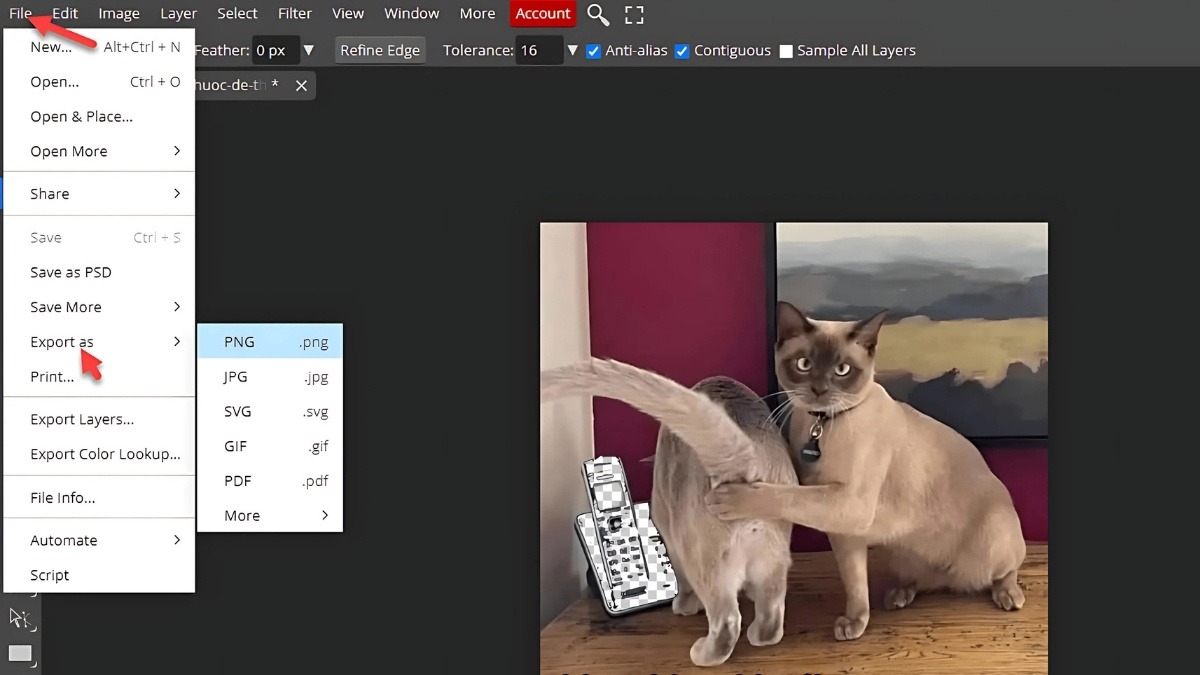Select Print... from the File menu
1200x675 pixels.
(100, 377)
